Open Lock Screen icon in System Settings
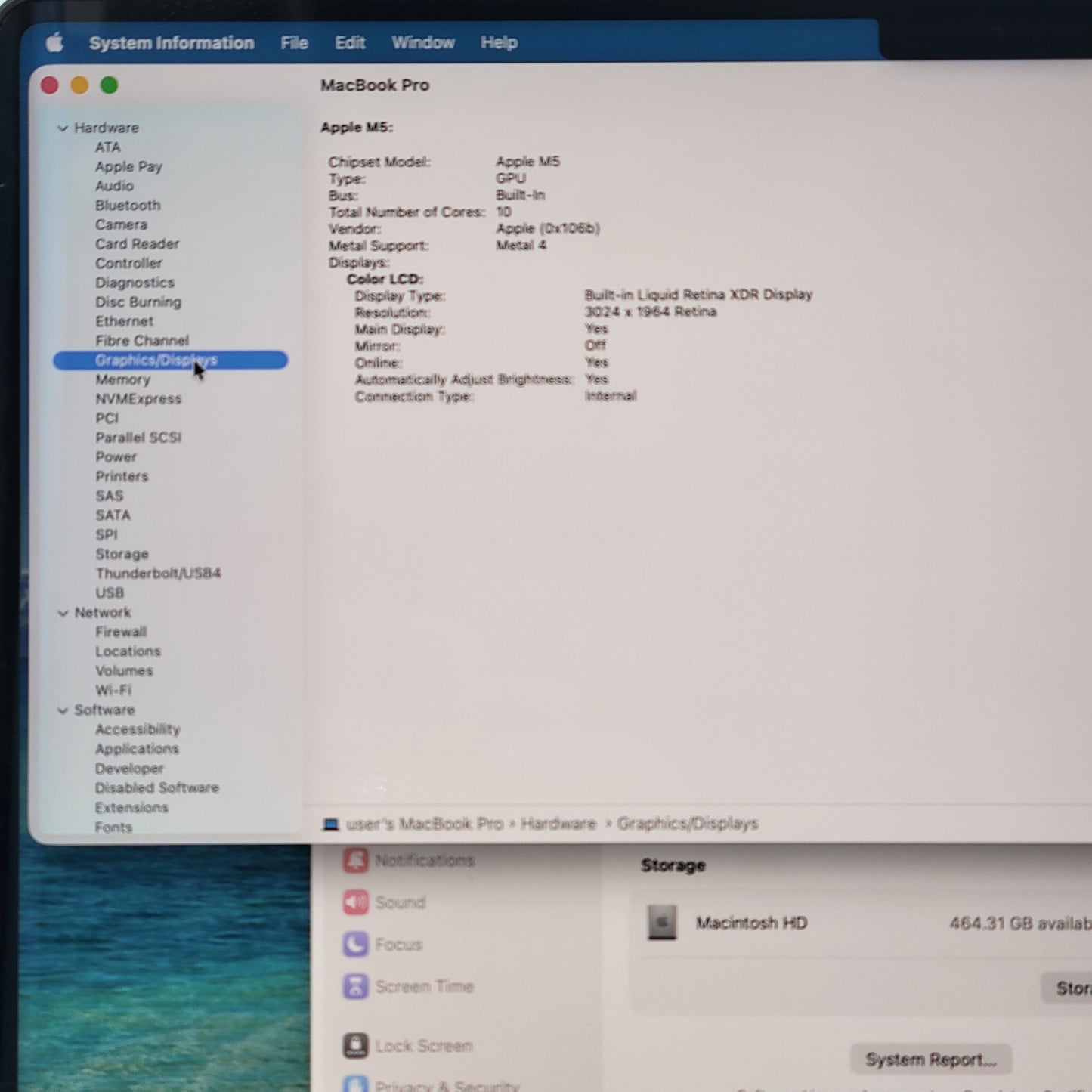Screen dimensions: 1092x1092 pyautogui.click(x=356, y=1046)
